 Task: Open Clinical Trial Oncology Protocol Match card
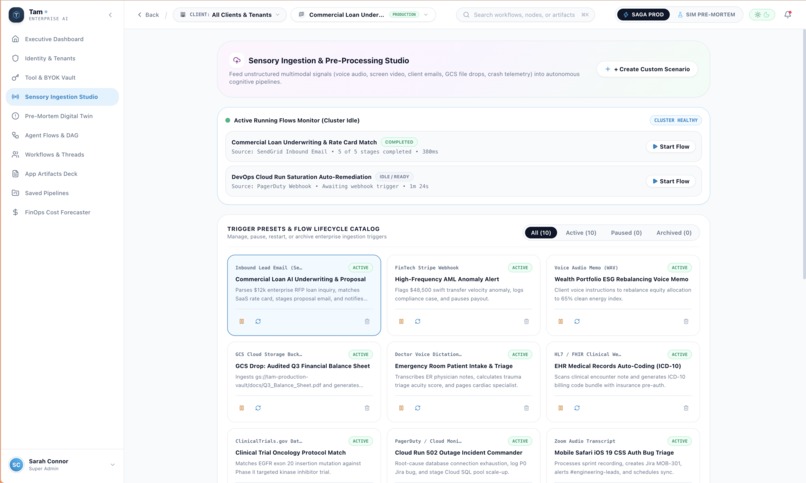(304, 456)
